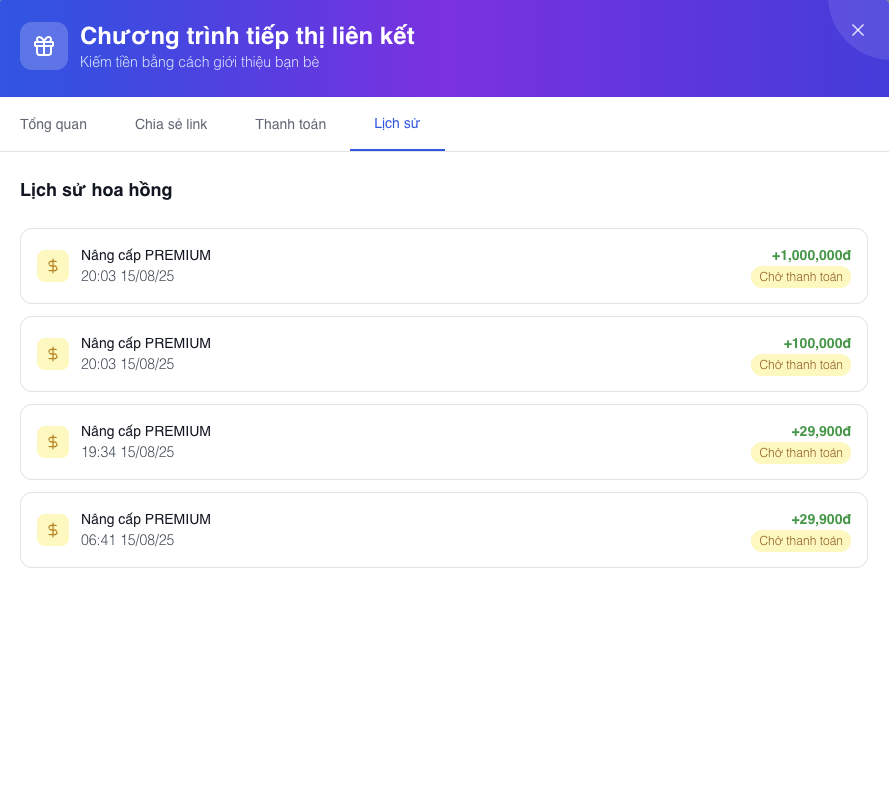Switch to the Tổng quan tab
This screenshot has height=787, width=889.
(53, 124)
